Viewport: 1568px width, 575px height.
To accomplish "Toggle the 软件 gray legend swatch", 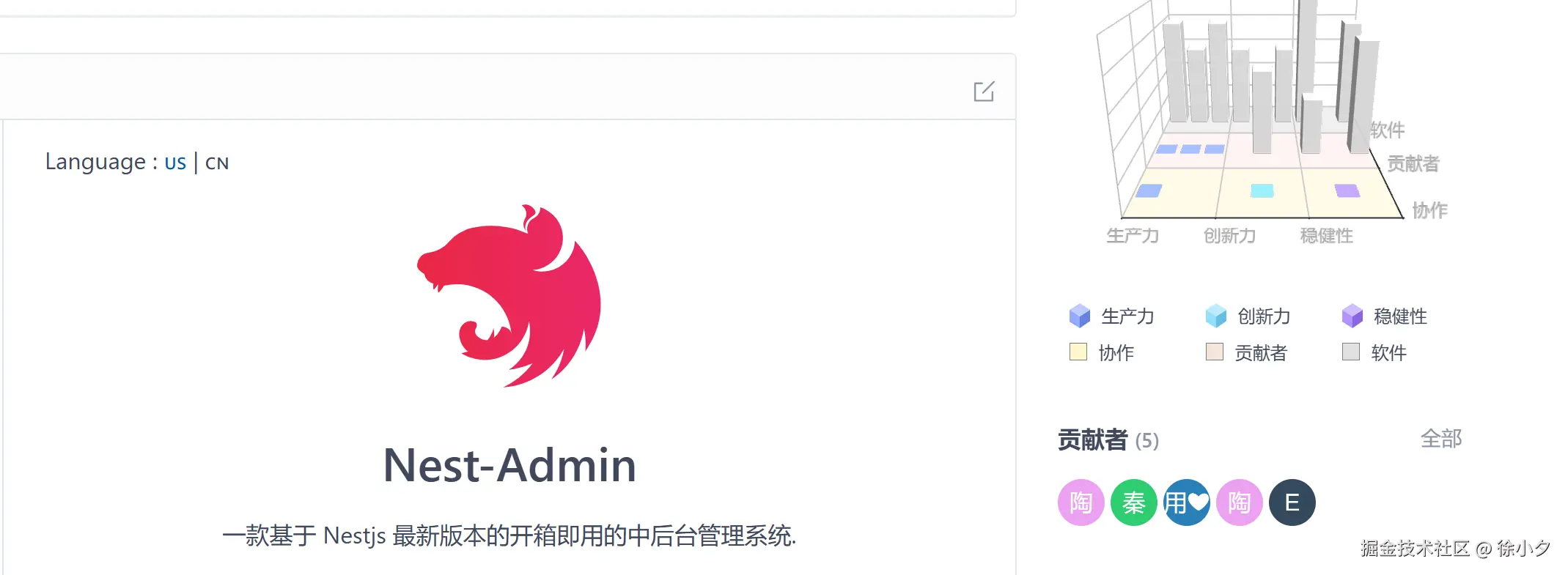I will (x=1350, y=352).
